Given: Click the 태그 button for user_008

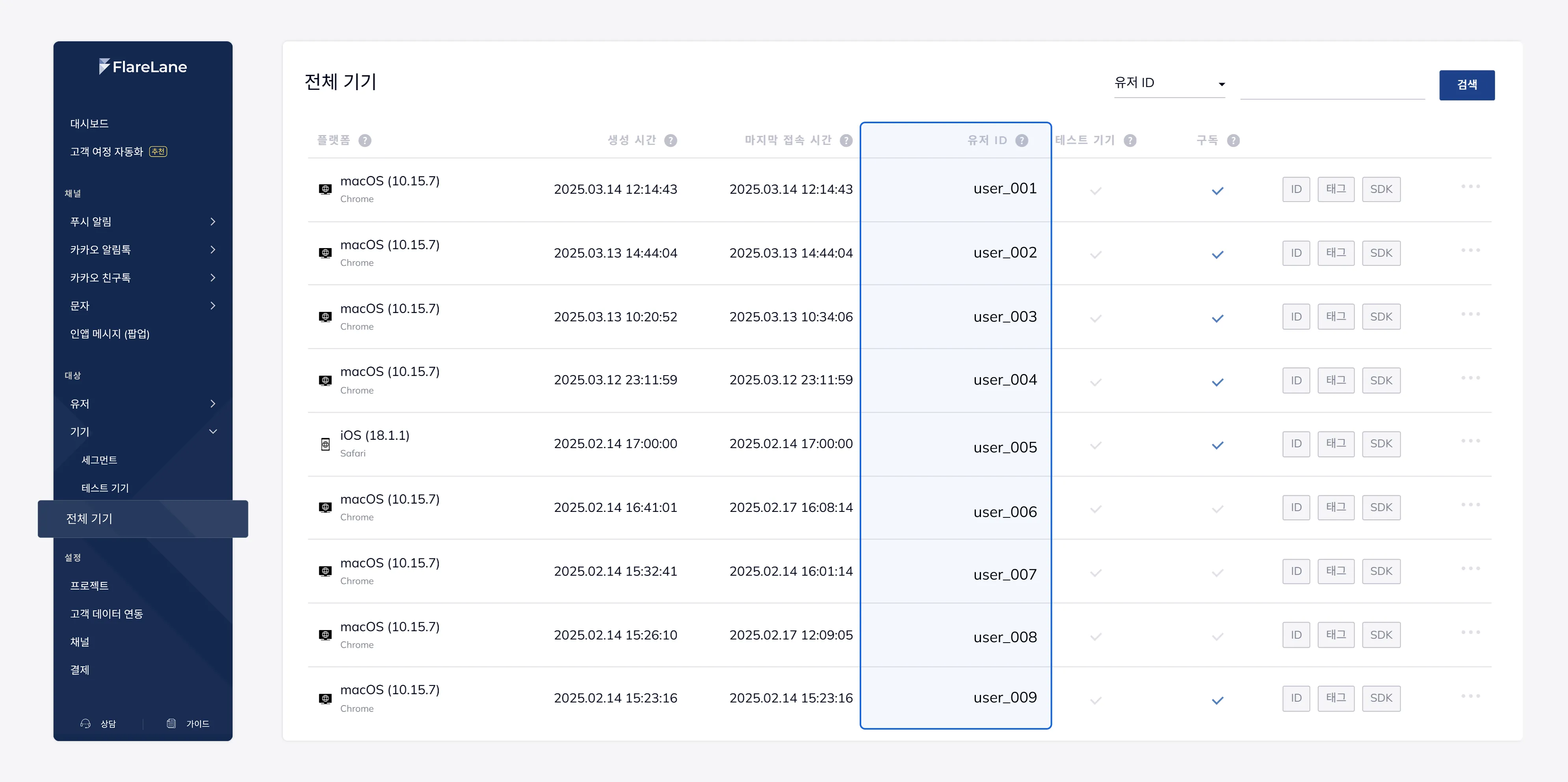Looking at the screenshot, I should tap(1336, 635).
